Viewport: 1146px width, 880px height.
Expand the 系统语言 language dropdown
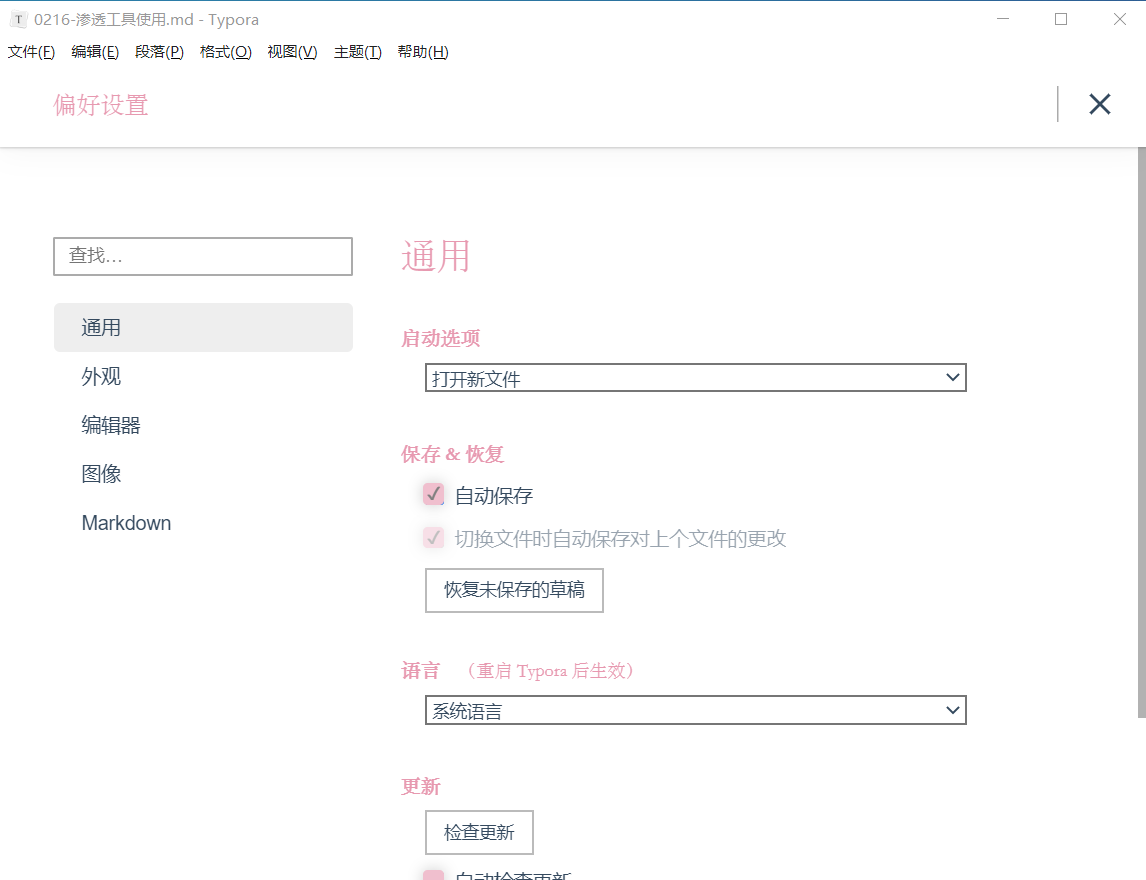coord(696,710)
